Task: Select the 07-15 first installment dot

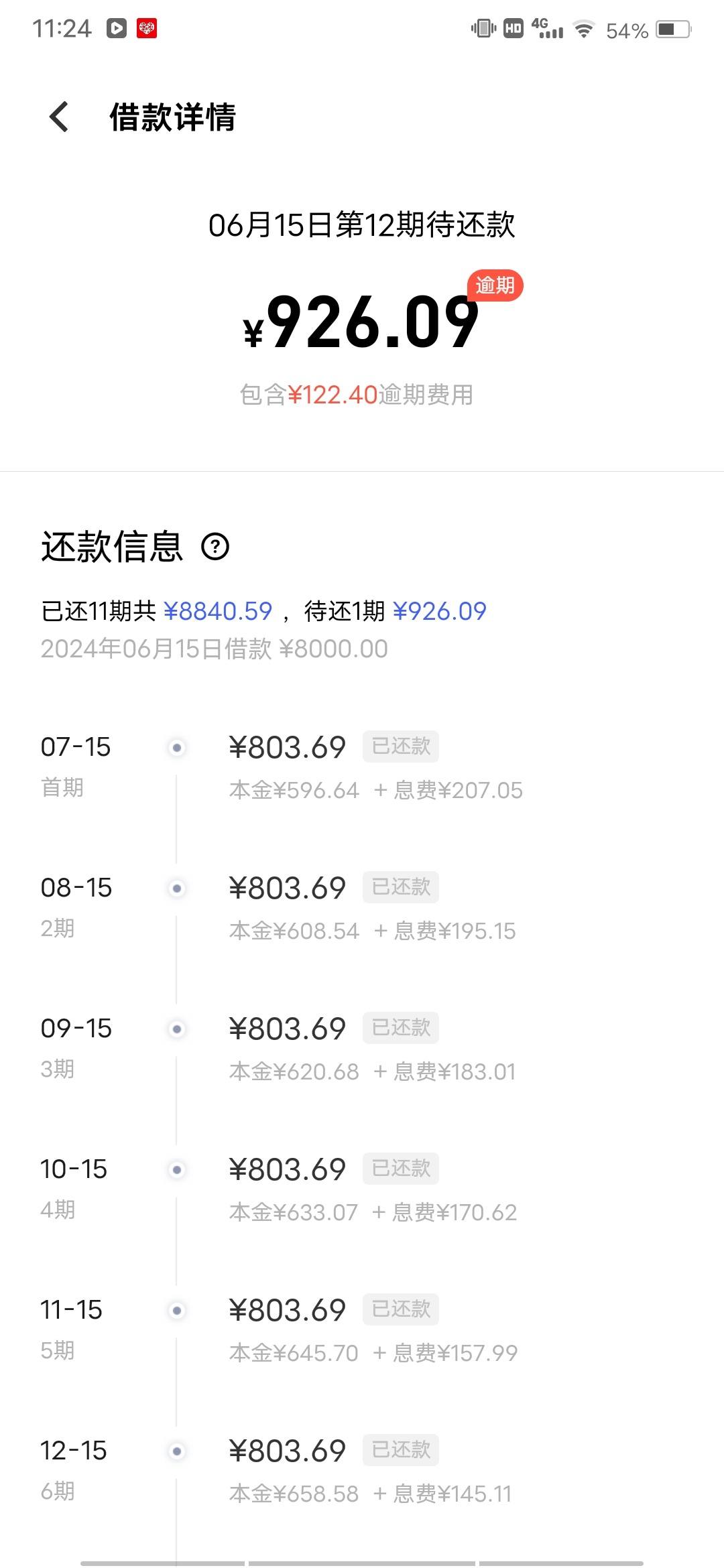Action: tap(177, 747)
